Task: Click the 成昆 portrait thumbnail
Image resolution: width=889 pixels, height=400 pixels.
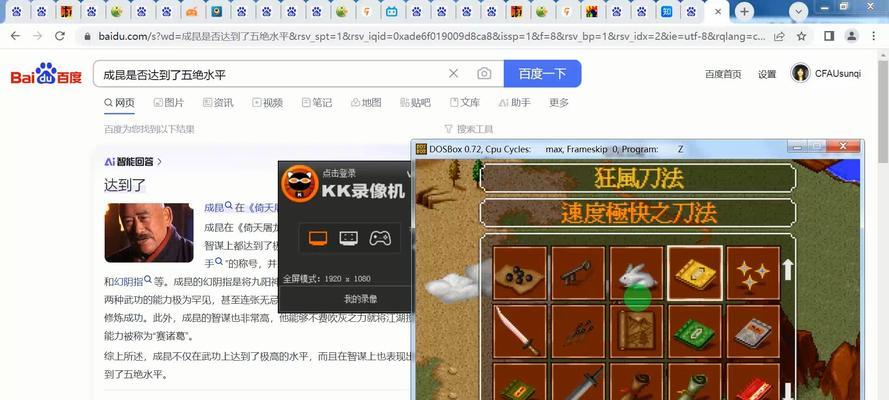Action: 149,232
